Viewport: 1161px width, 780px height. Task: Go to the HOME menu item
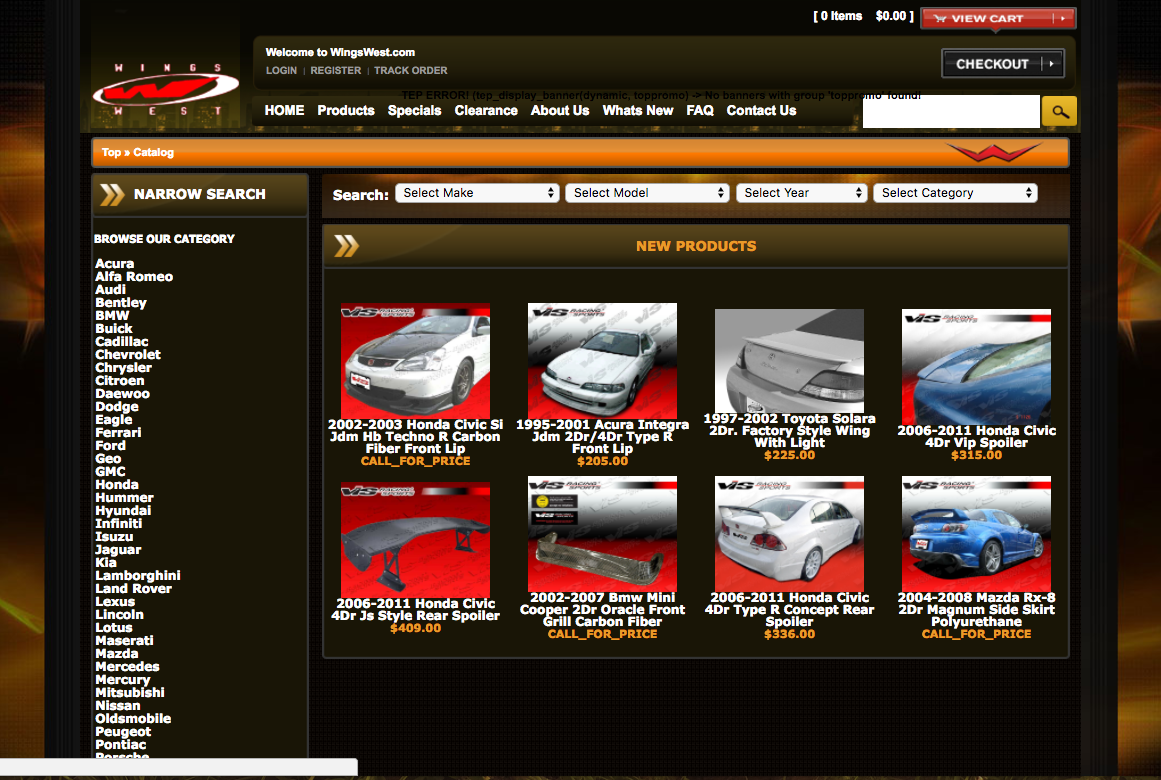pos(284,110)
